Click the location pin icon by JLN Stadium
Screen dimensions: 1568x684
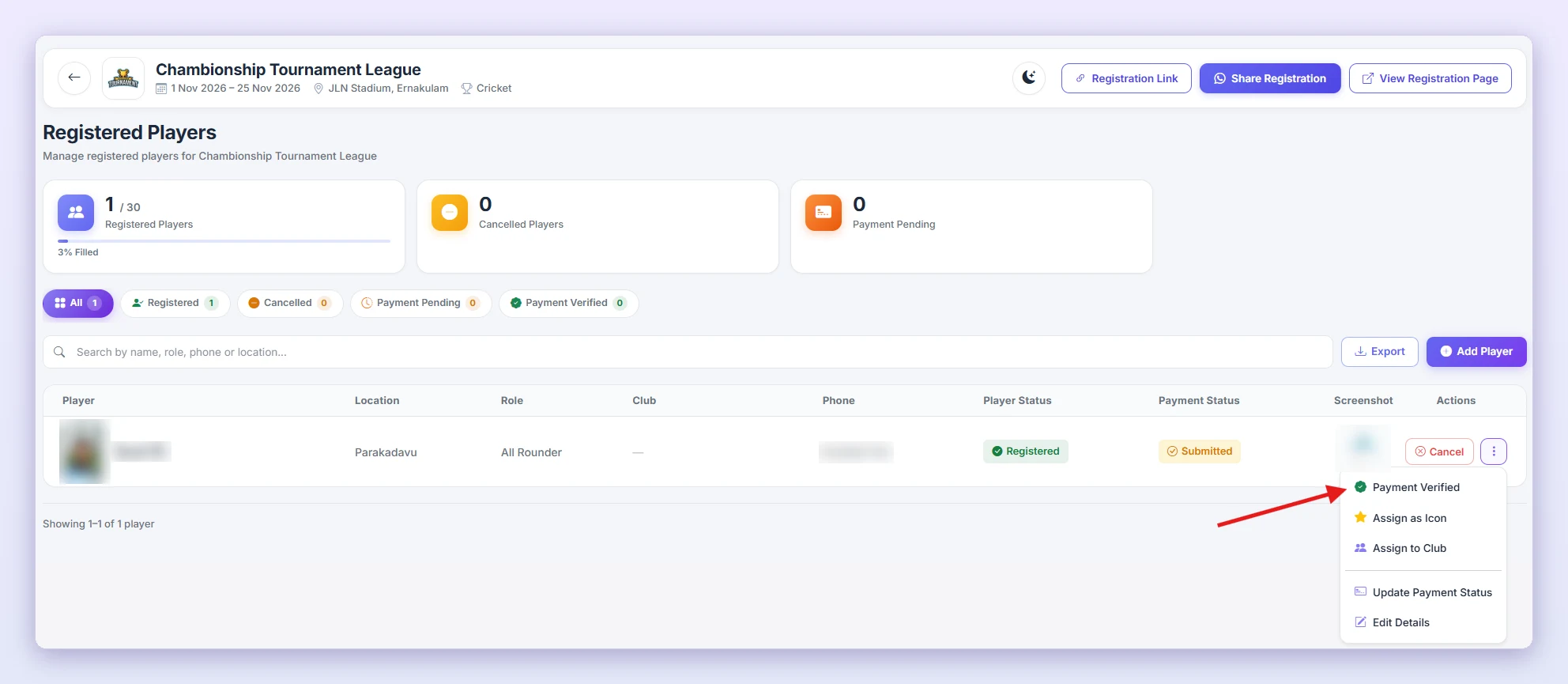click(x=318, y=89)
